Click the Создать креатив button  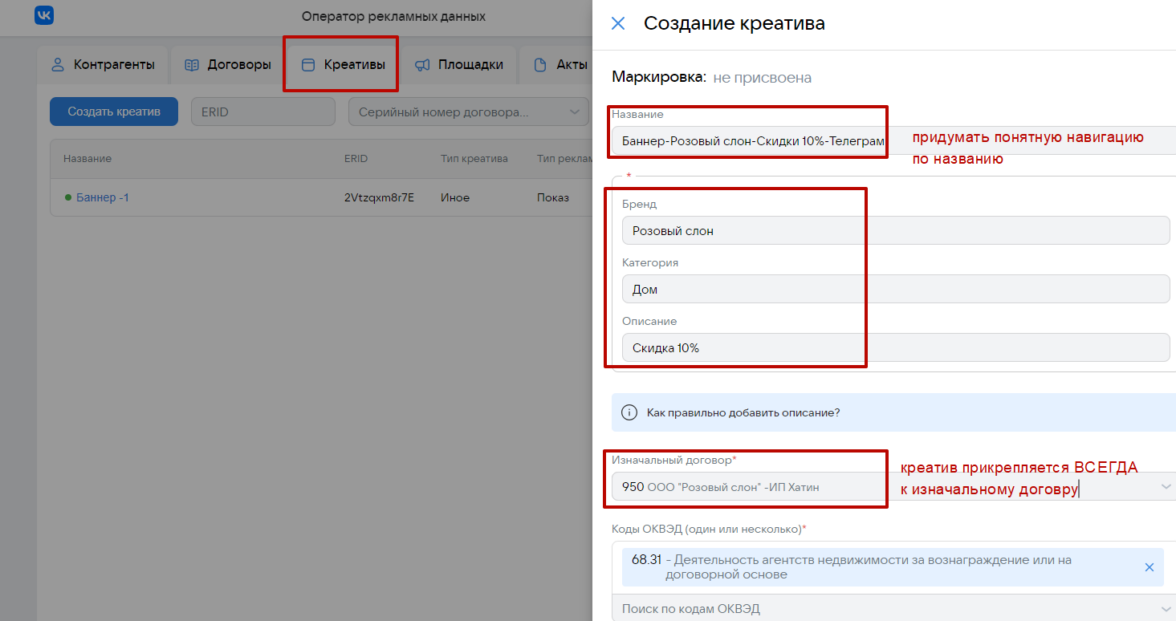click(x=114, y=112)
